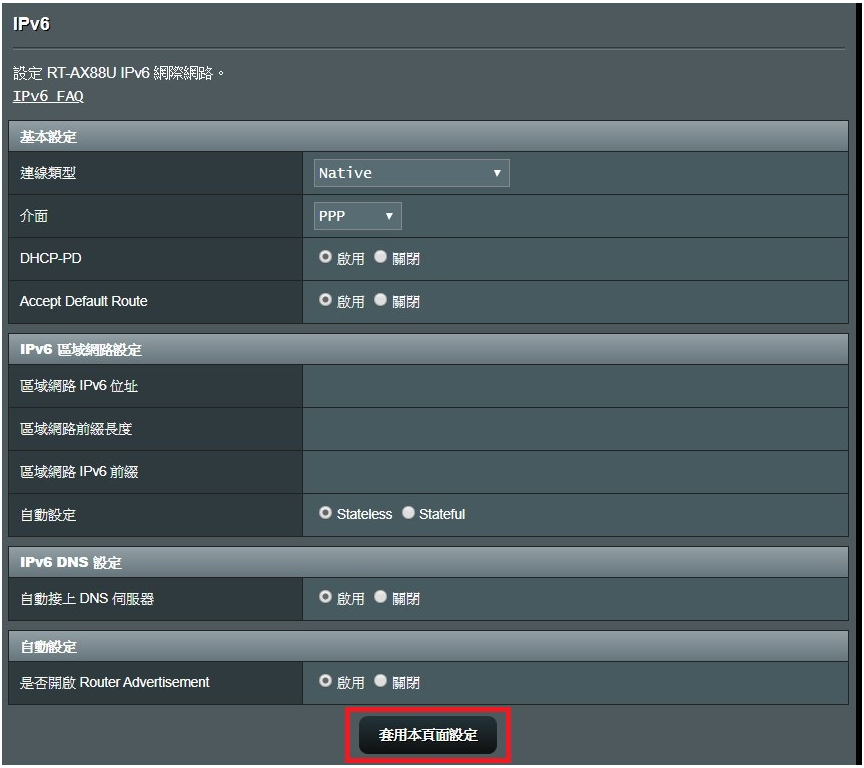Open the IPv6 FAQ link

[x=48, y=96]
